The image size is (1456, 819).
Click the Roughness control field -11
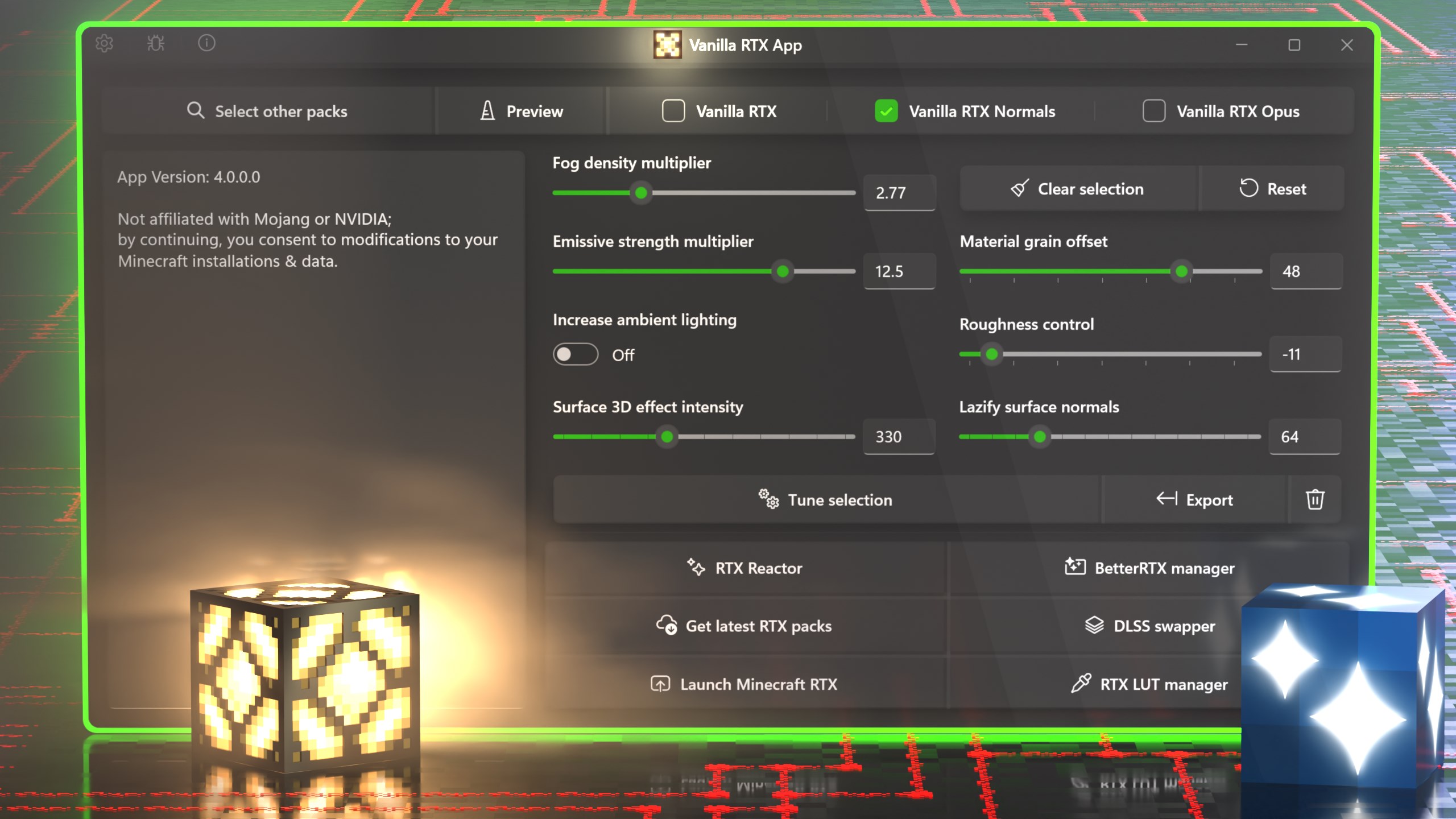1305,354
